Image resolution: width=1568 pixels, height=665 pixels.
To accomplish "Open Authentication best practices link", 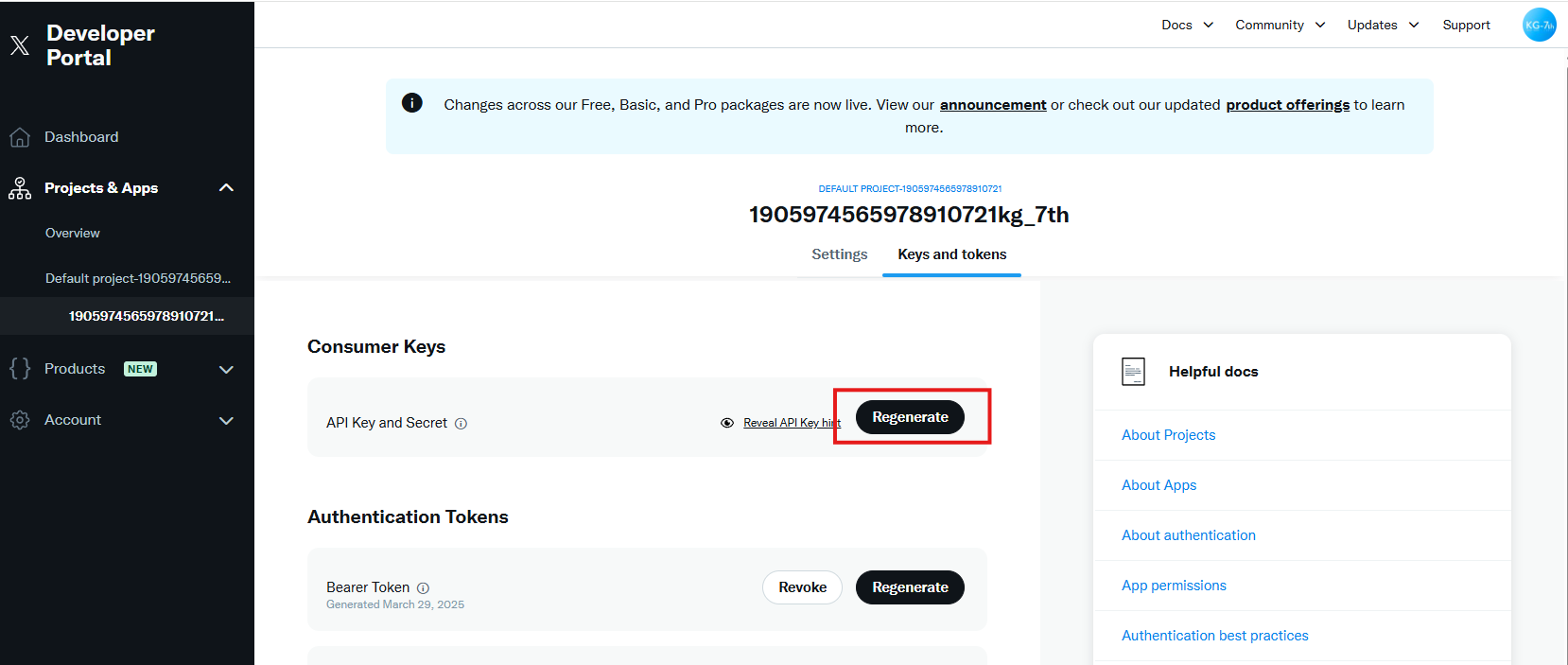I will pyautogui.click(x=1214, y=636).
